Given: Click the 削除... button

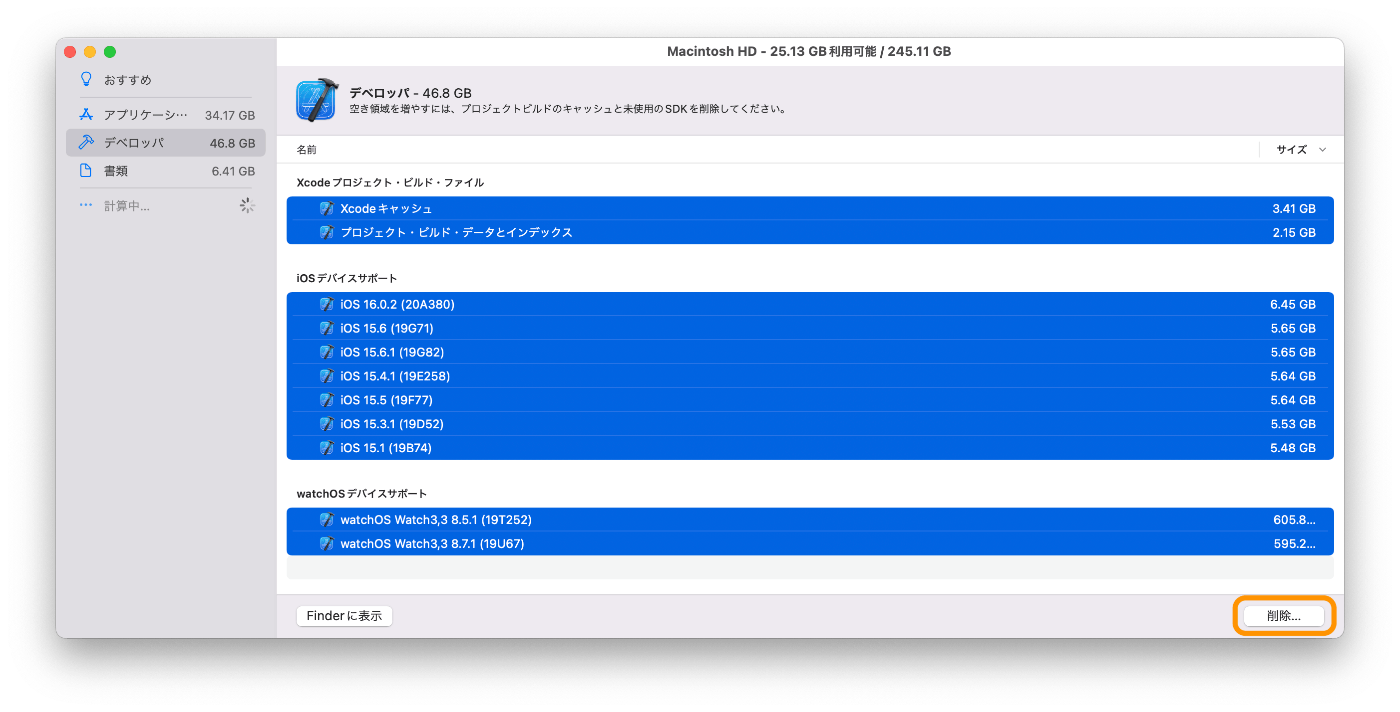Looking at the screenshot, I should coord(1284,616).
